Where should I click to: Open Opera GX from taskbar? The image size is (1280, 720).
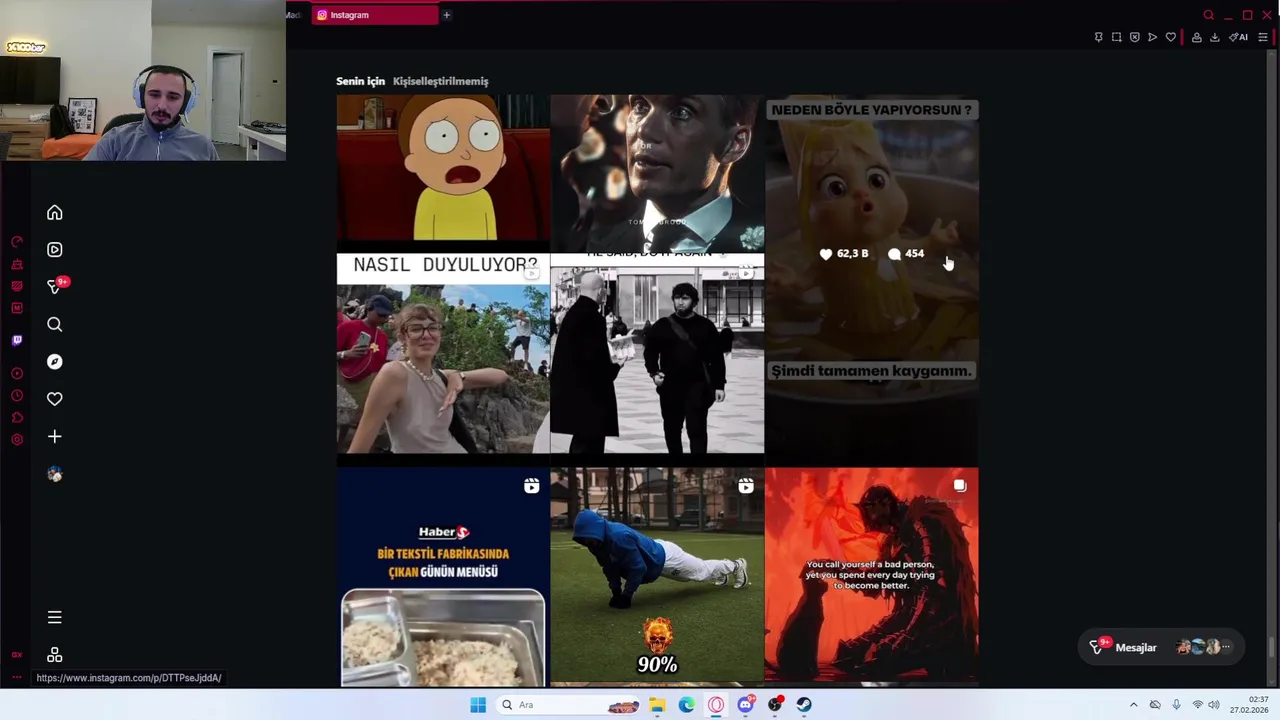click(716, 705)
